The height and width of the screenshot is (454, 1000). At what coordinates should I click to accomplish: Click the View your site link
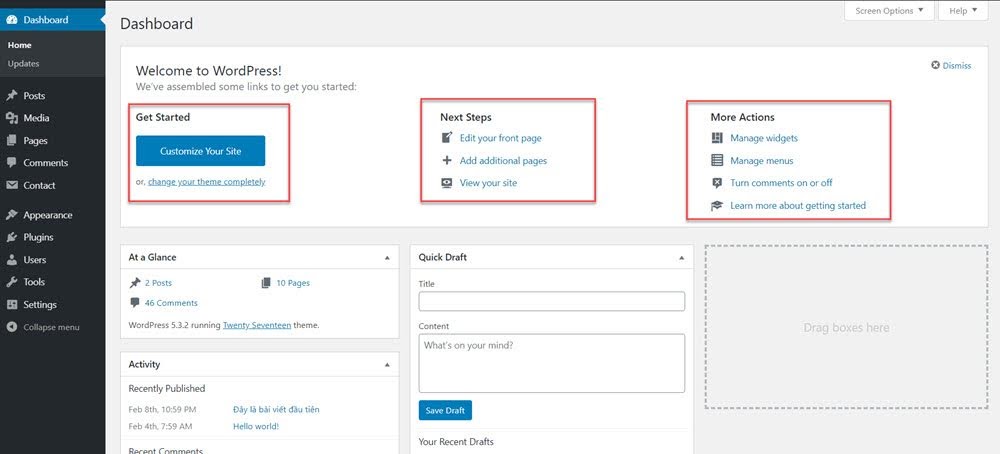pyautogui.click(x=489, y=183)
